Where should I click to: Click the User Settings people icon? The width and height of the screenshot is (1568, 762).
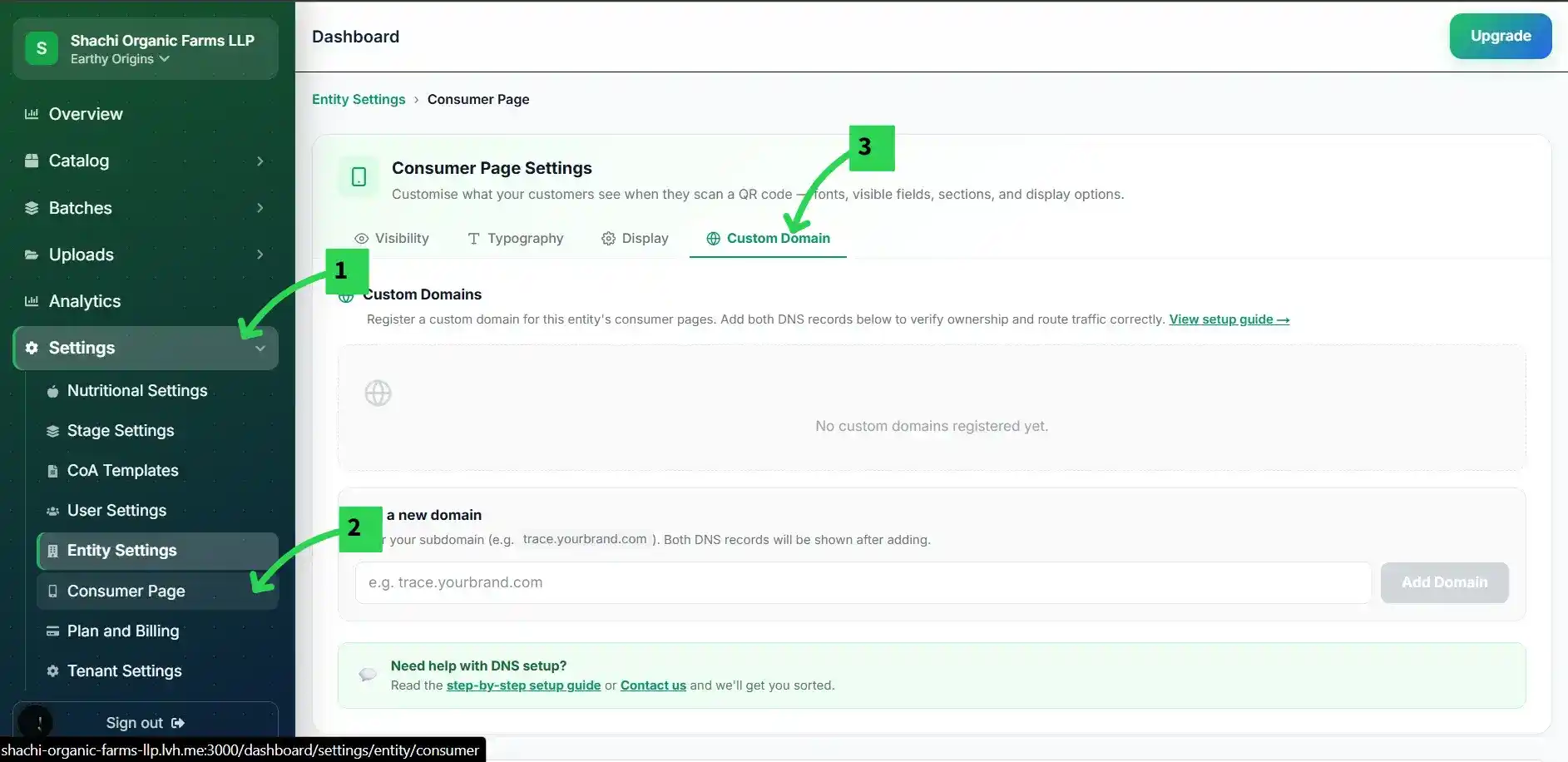pyautogui.click(x=52, y=511)
